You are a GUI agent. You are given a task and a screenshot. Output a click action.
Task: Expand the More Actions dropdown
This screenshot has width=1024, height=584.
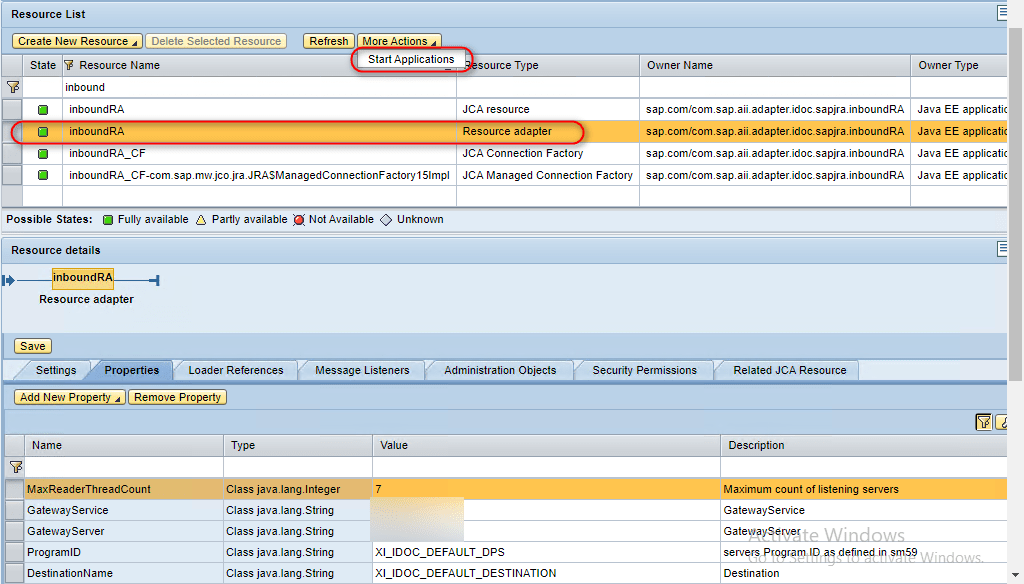399,41
